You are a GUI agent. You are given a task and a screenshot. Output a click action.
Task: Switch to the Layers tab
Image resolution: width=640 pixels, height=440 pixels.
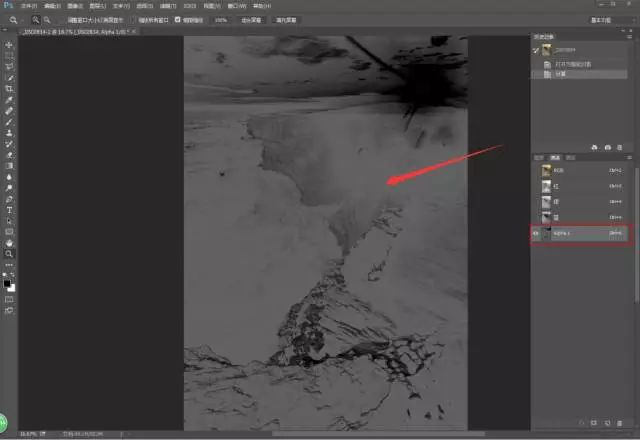pyautogui.click(x=538, y=157)
